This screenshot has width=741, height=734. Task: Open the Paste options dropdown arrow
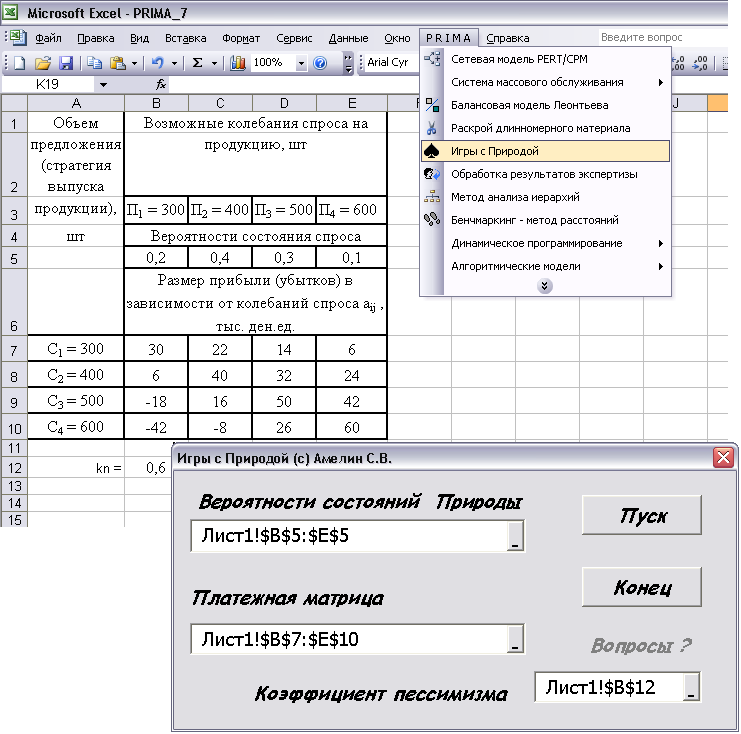[134, 63]
